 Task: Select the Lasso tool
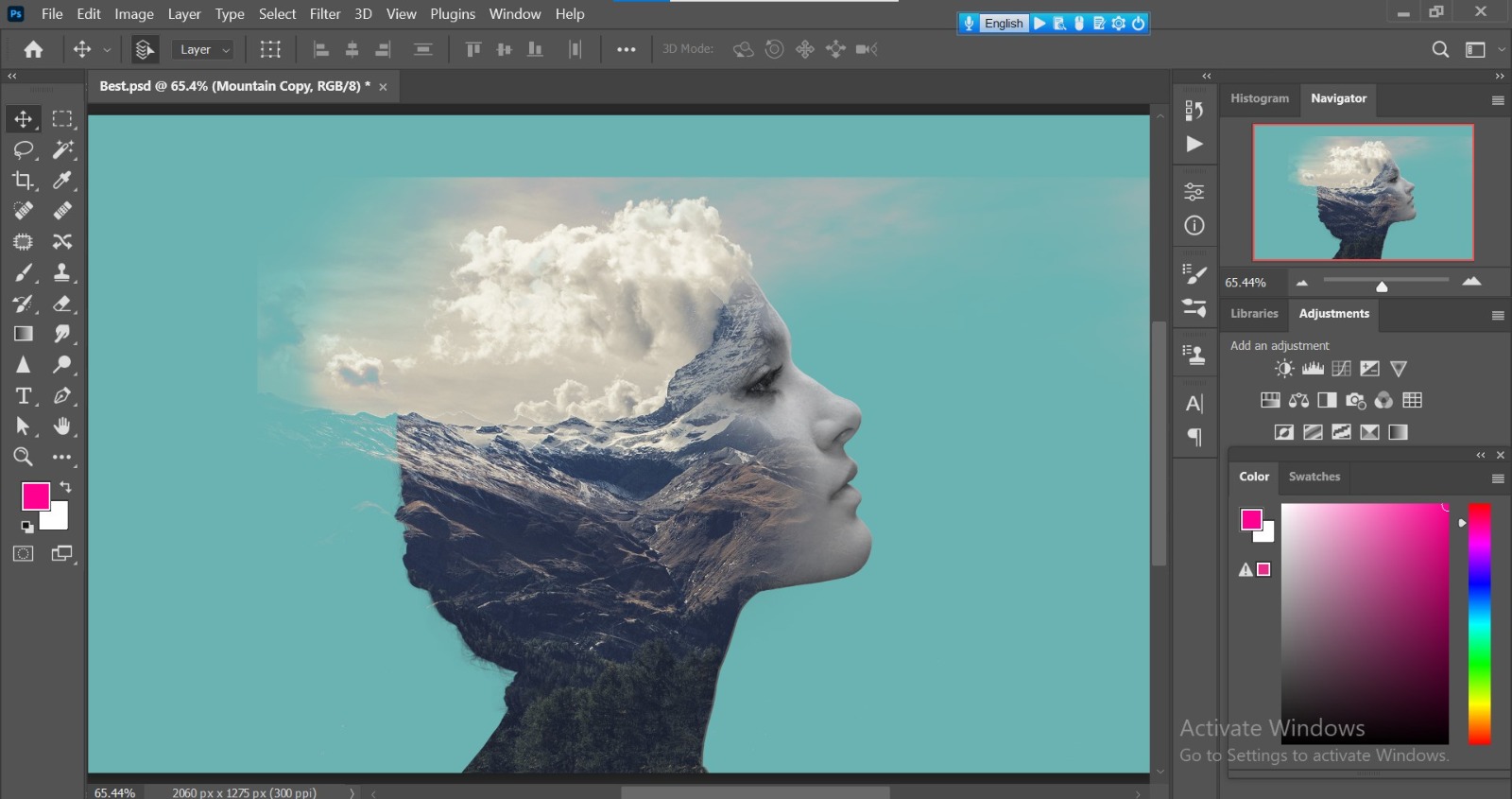click(24, 149)
